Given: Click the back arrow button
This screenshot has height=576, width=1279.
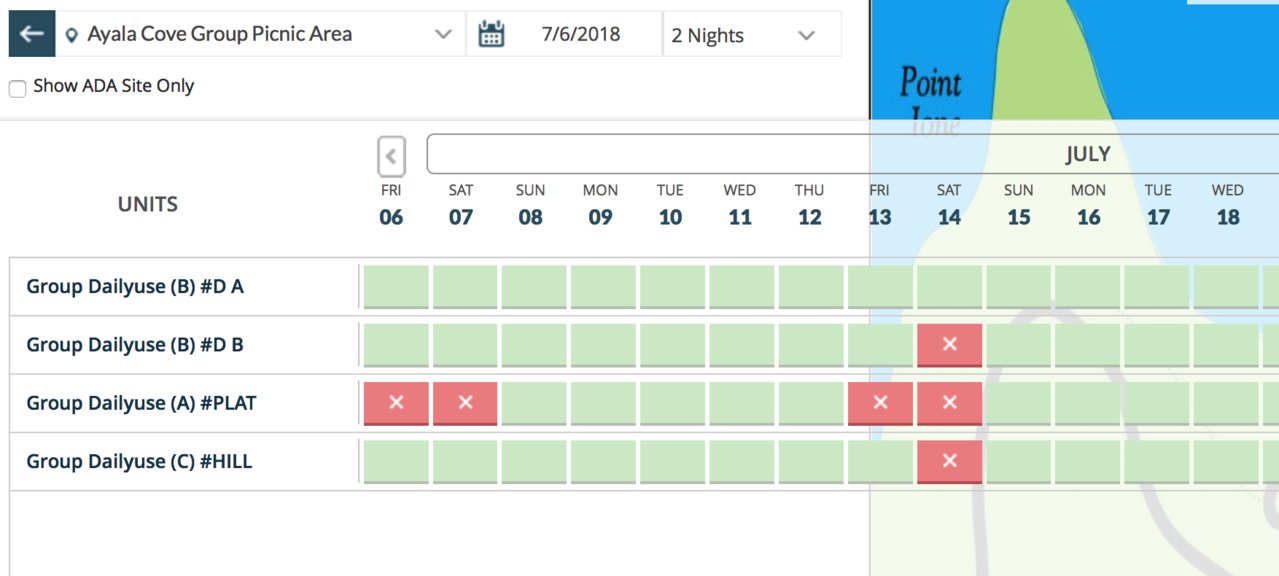Looking at the screenshot, I should (32, 34).
